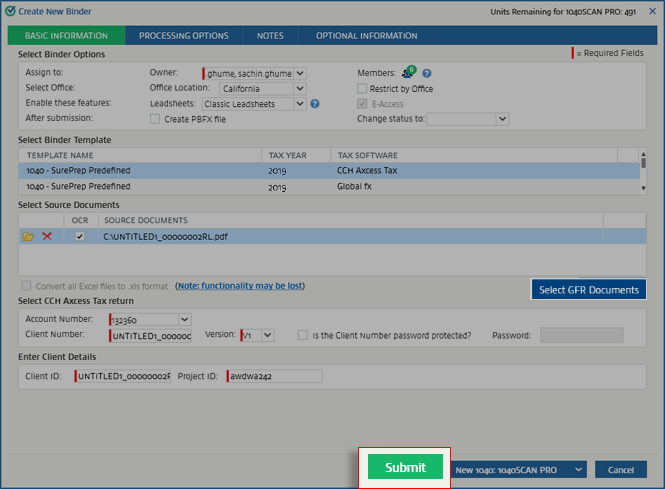Click the SurePrep logo in title bar
Image resolution: width=665 pixels, height=489 pixels.
click(x=9, y=9)
